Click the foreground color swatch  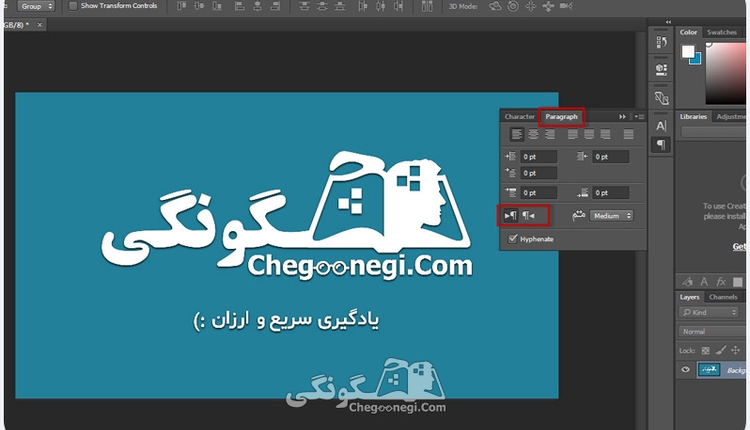(688, 51)
